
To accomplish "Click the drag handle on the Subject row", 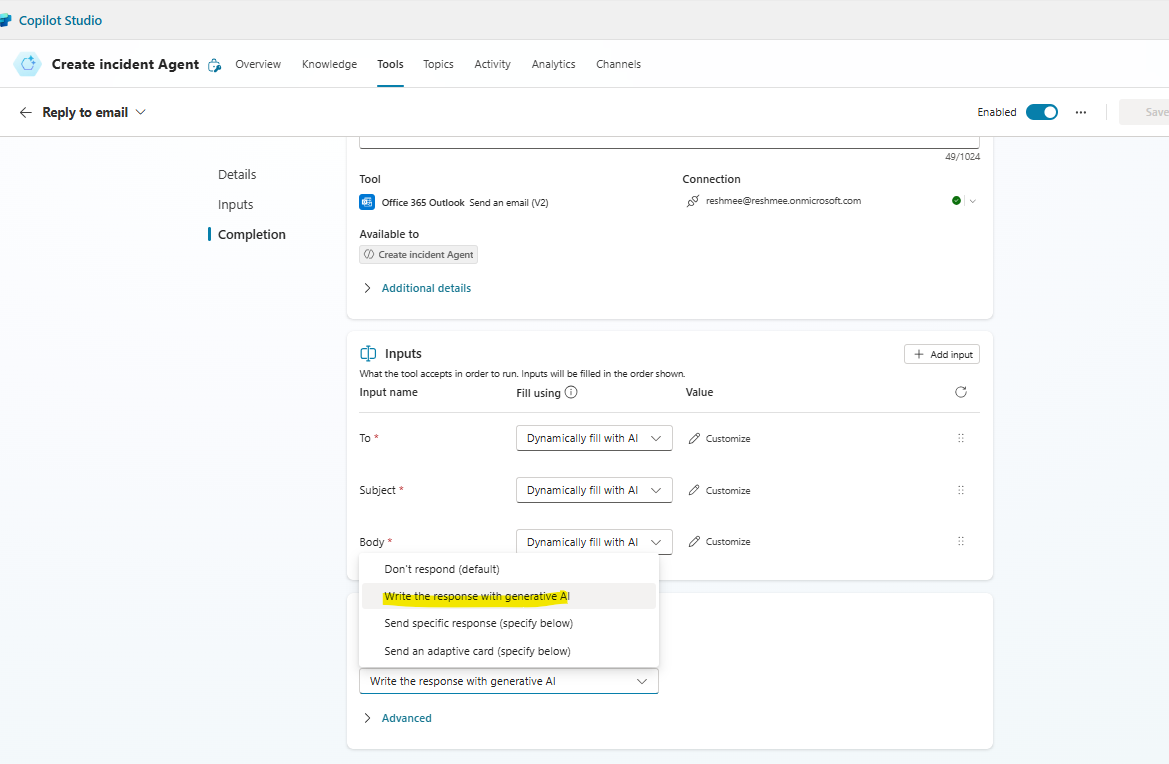I will point(961,490).
